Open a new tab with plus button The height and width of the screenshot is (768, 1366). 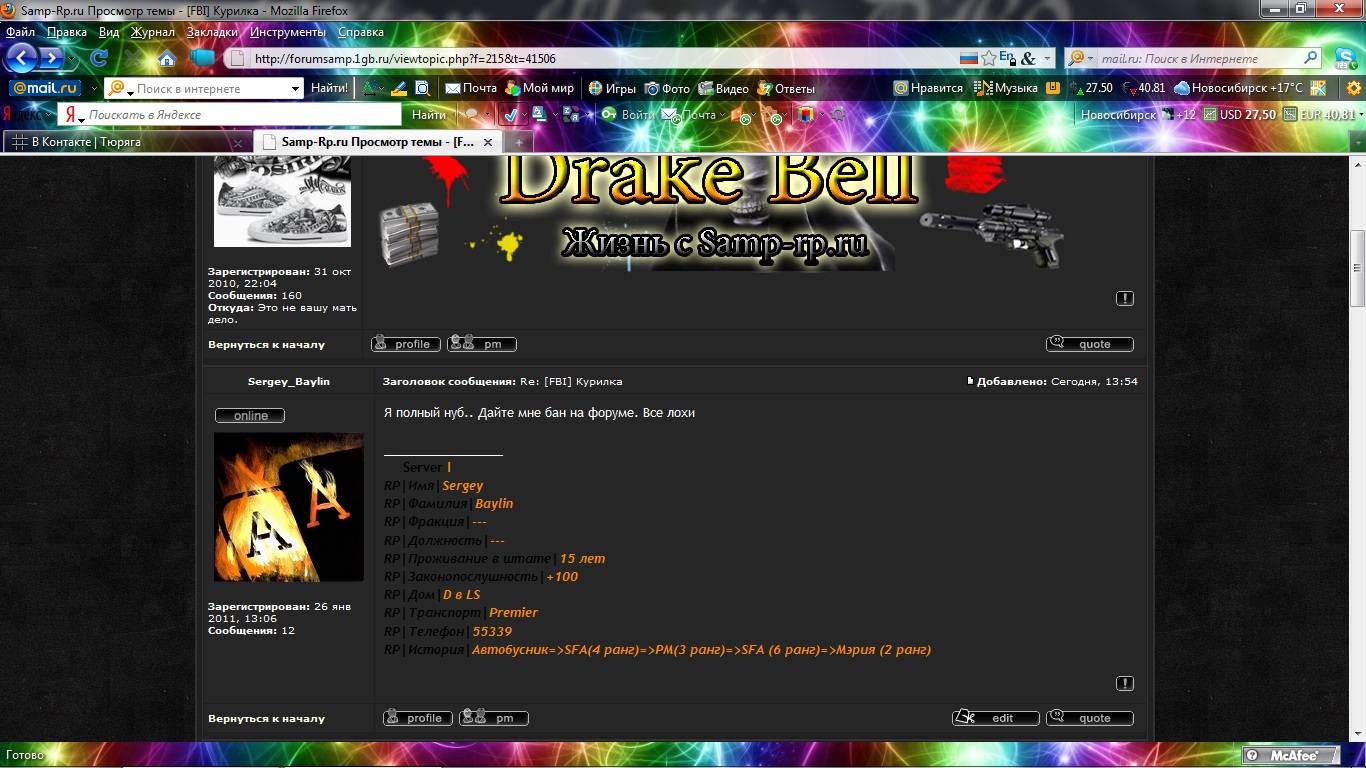[520, 143]
